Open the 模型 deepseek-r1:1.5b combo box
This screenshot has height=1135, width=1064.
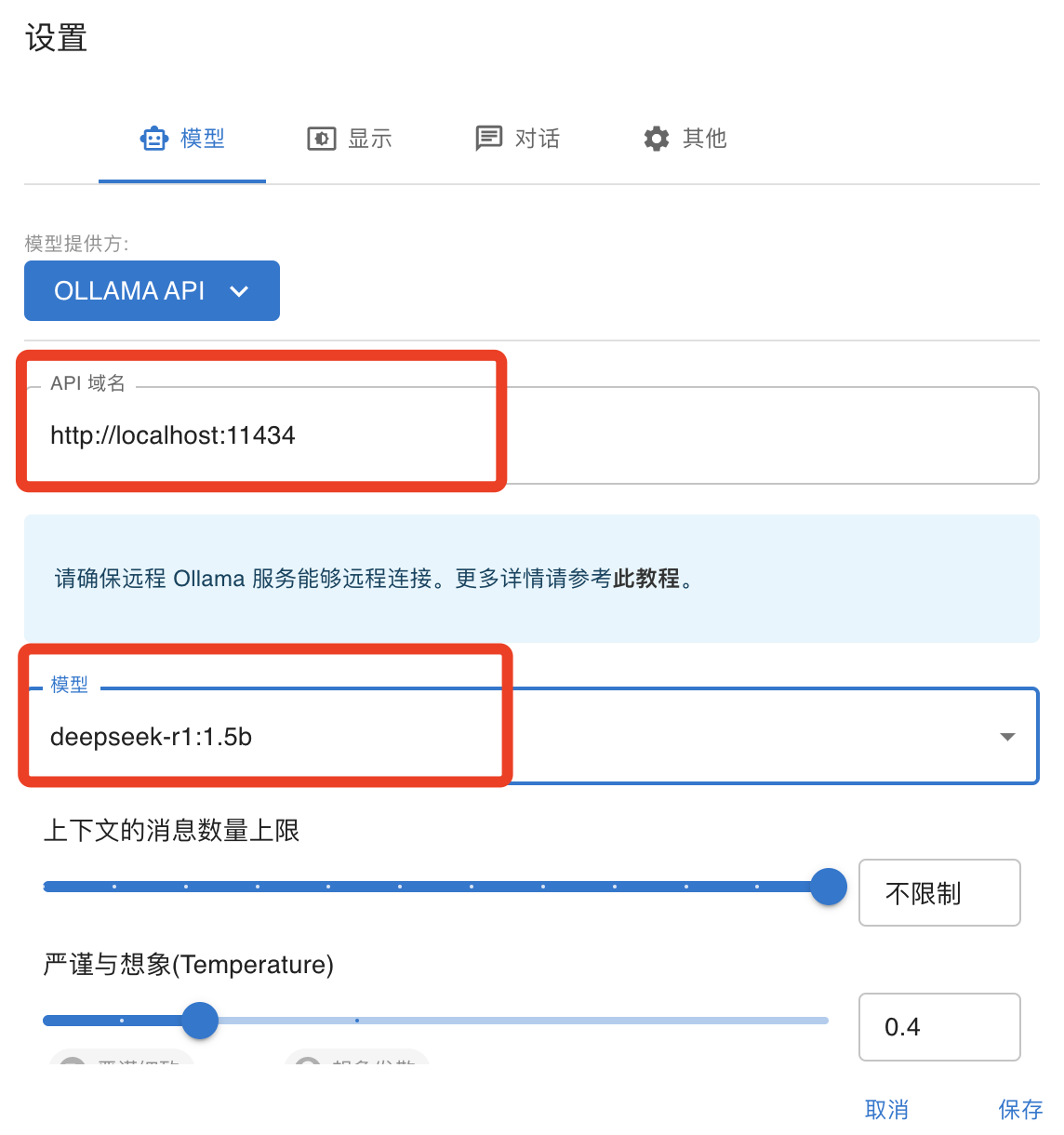tap(532, 737)
